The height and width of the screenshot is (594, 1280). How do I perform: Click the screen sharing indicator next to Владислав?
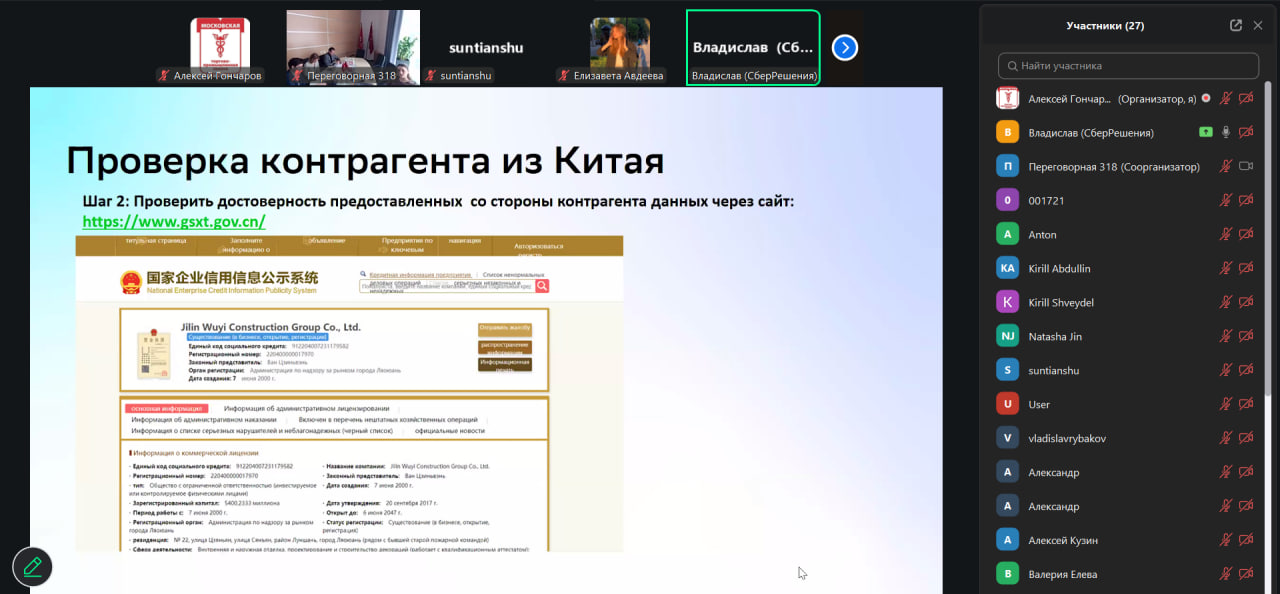pyautogui.click(x=1205, y=132)
